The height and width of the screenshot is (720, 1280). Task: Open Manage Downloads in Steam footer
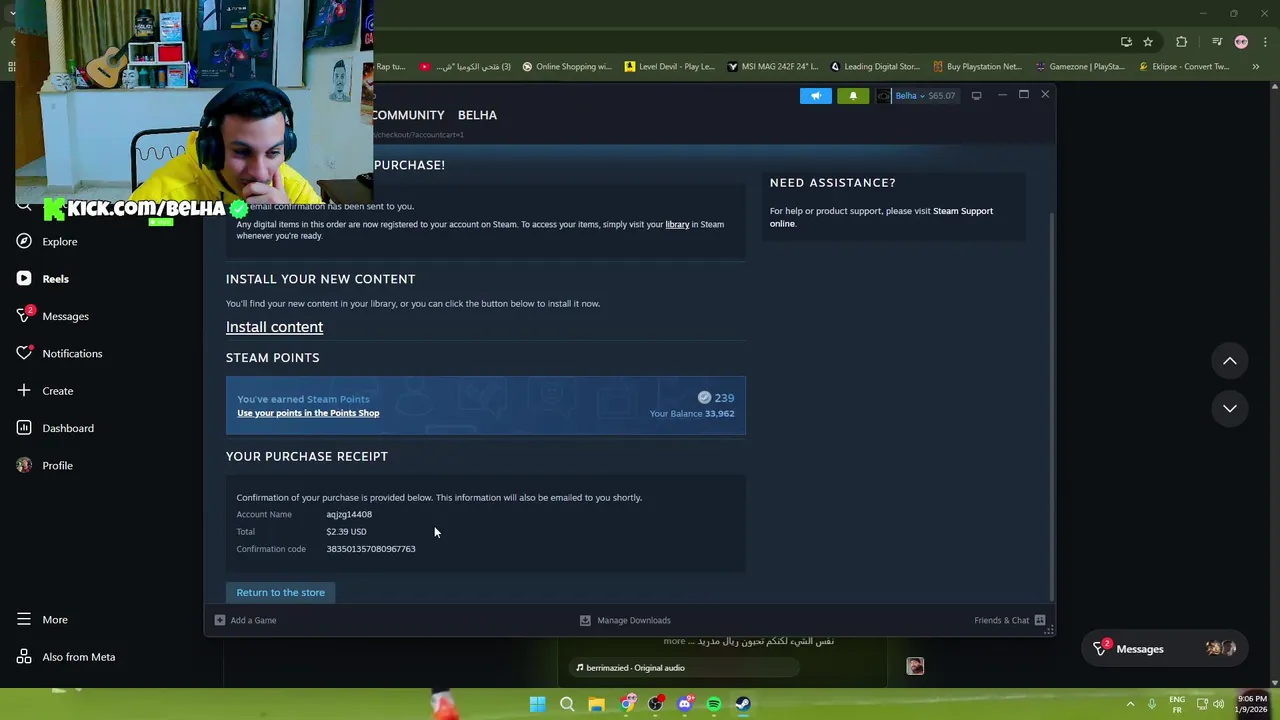click(634, 620)
